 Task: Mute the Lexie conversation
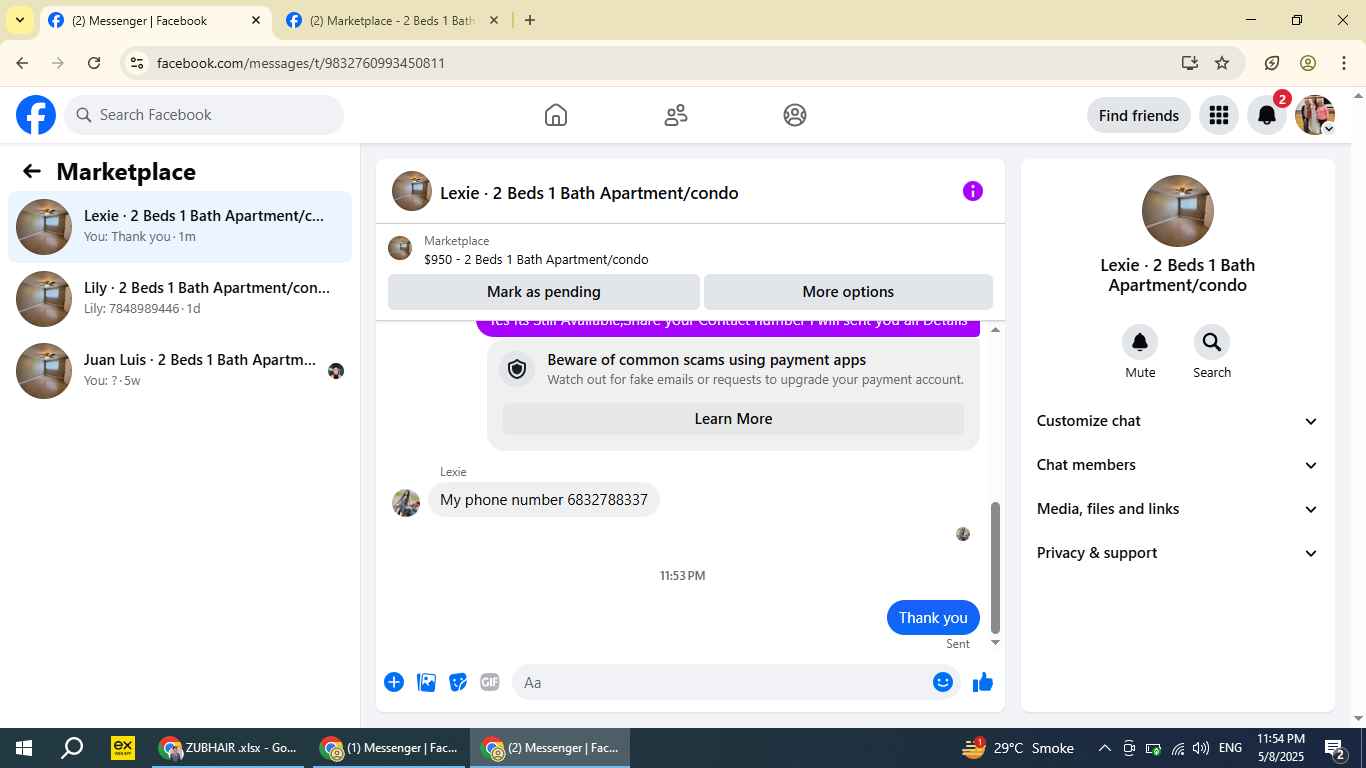click(x=1140, y=343)
